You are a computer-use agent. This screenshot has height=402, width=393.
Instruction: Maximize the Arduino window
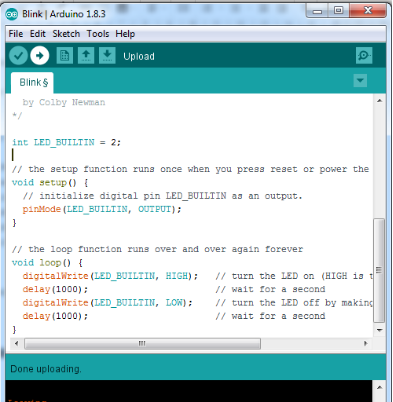point(338,11)
